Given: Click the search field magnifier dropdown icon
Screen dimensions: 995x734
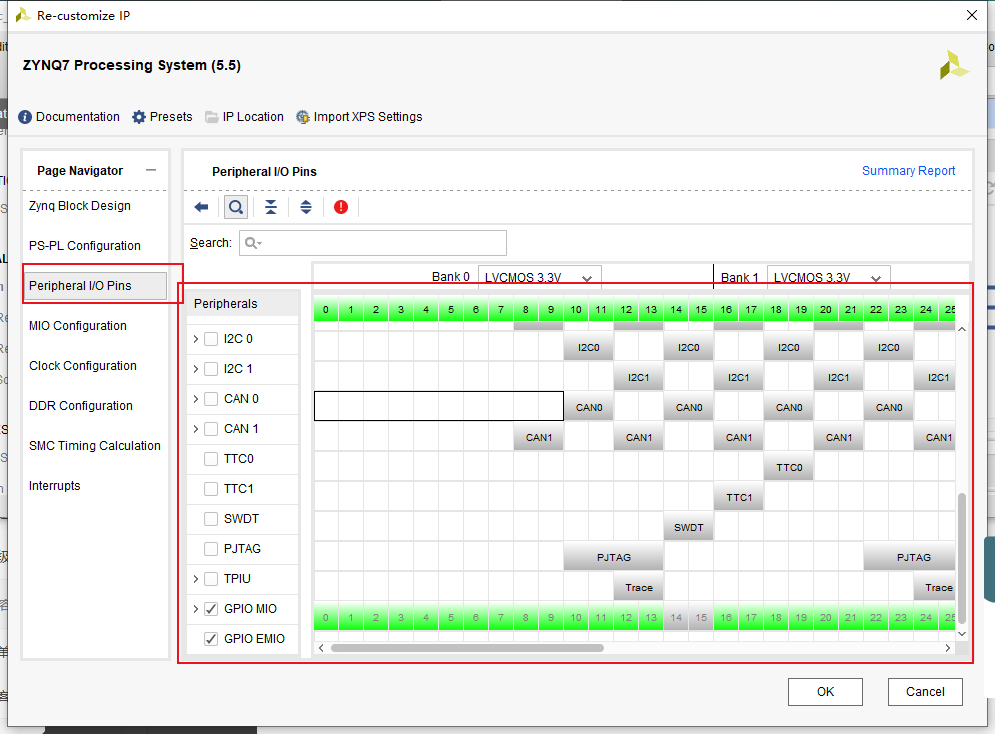Looking at the screenshot, I should (253, 243).
